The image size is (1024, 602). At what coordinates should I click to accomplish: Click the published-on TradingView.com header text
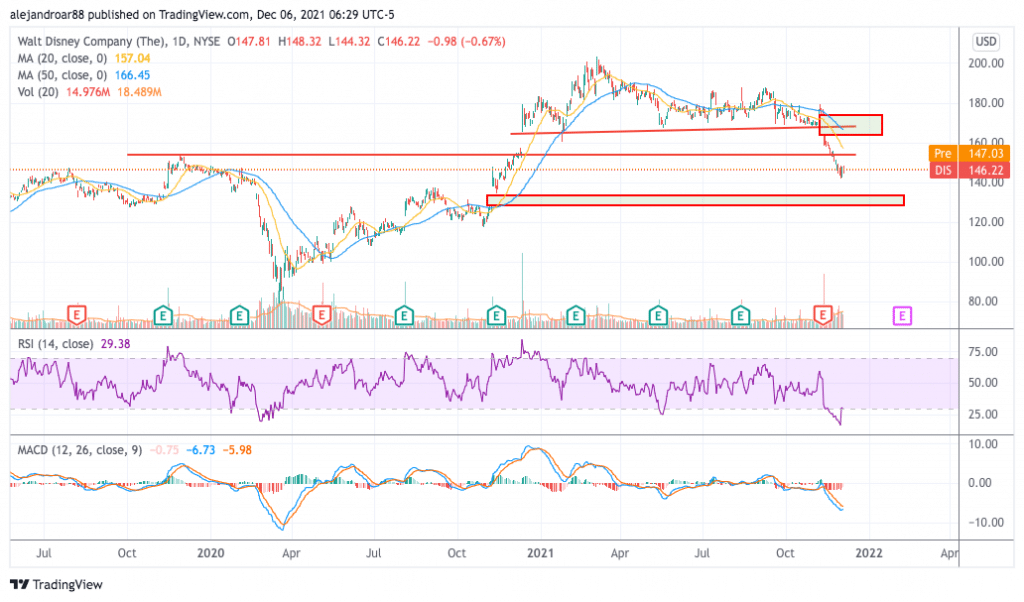[x=202, y=14]
